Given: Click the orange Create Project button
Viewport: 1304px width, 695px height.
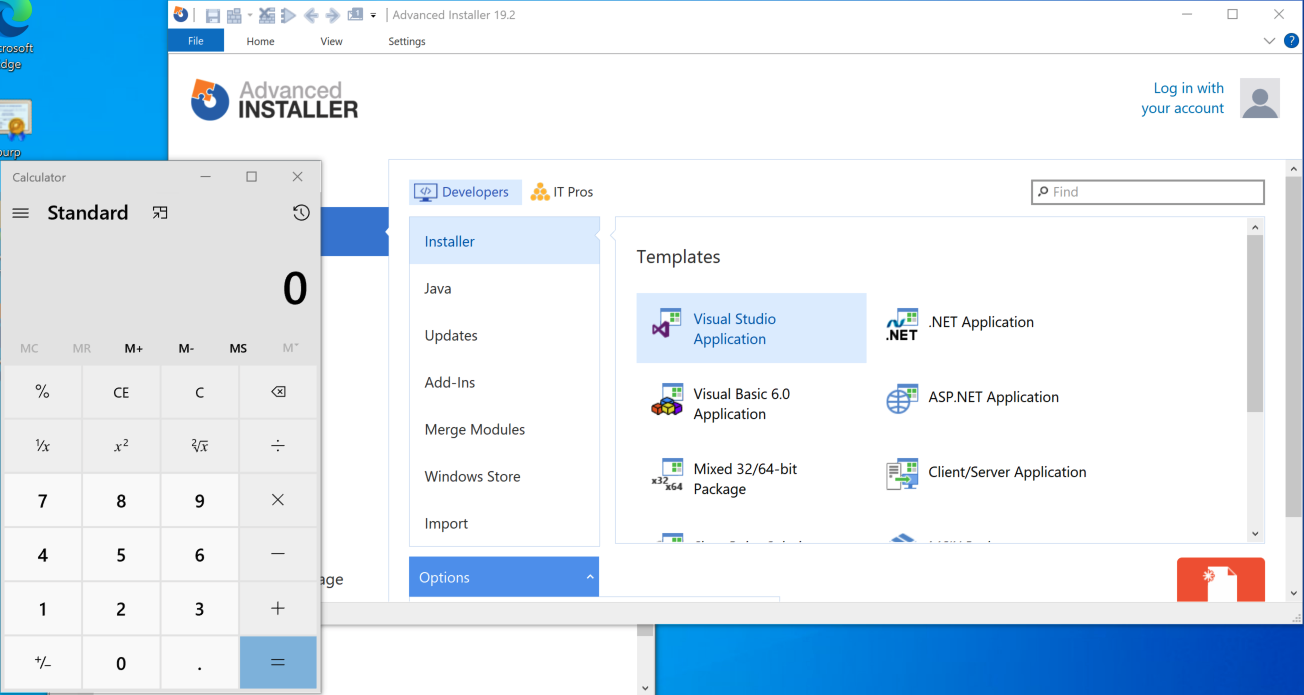Looking at the screenshot, I should pos(1221,580).
